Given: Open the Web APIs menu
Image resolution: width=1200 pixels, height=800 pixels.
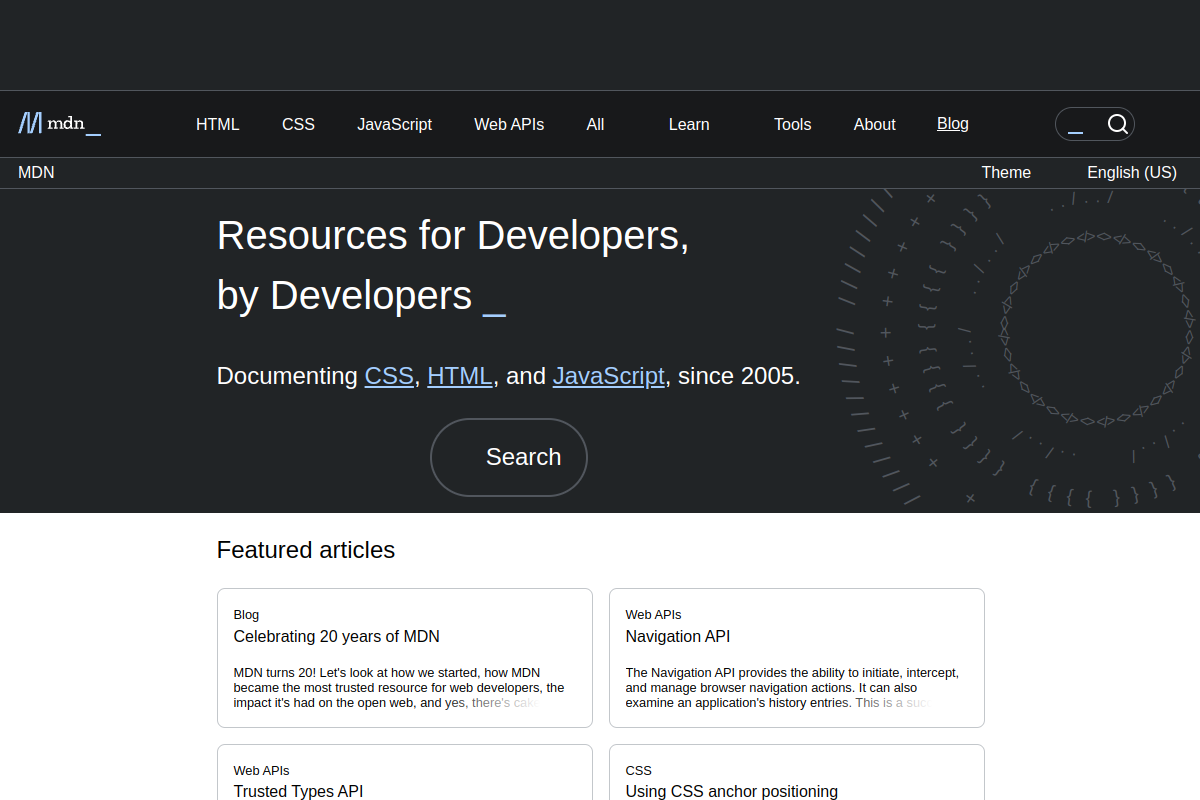Looking at the screenshot, I should tap(509, 124).
